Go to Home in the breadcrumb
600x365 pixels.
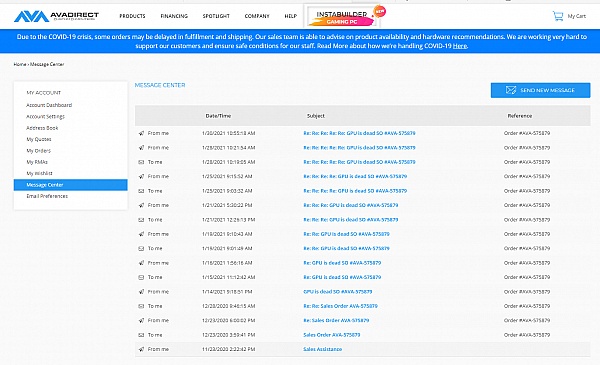(x=20, y=64)
